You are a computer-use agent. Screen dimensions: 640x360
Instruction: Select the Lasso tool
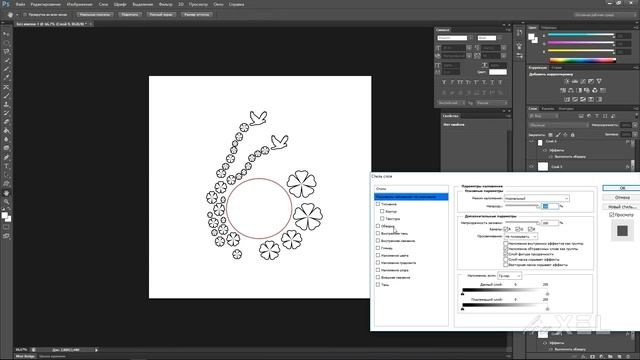pos(6,52)
